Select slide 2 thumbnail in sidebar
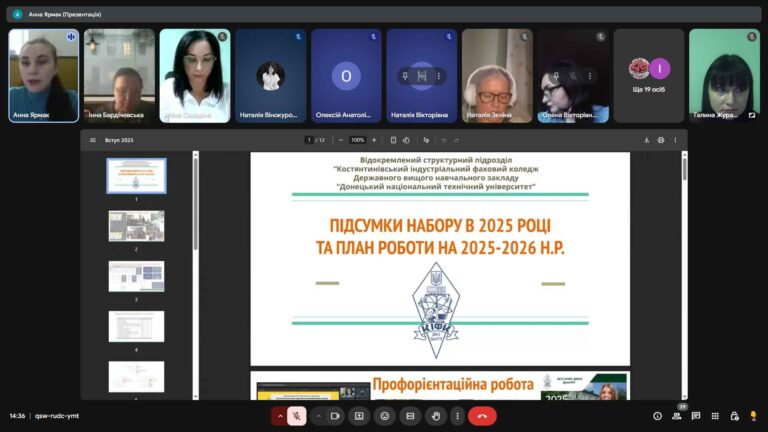 click(136, 226)
